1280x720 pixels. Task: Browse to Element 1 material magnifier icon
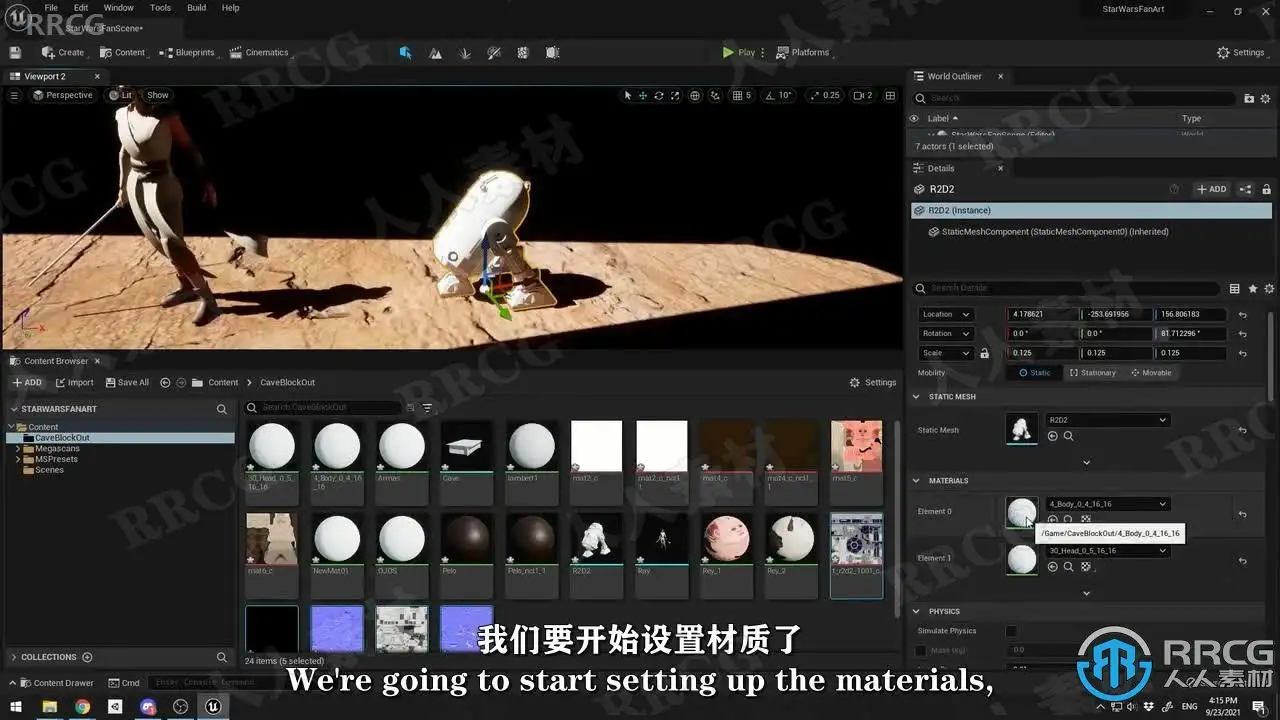1068,567
